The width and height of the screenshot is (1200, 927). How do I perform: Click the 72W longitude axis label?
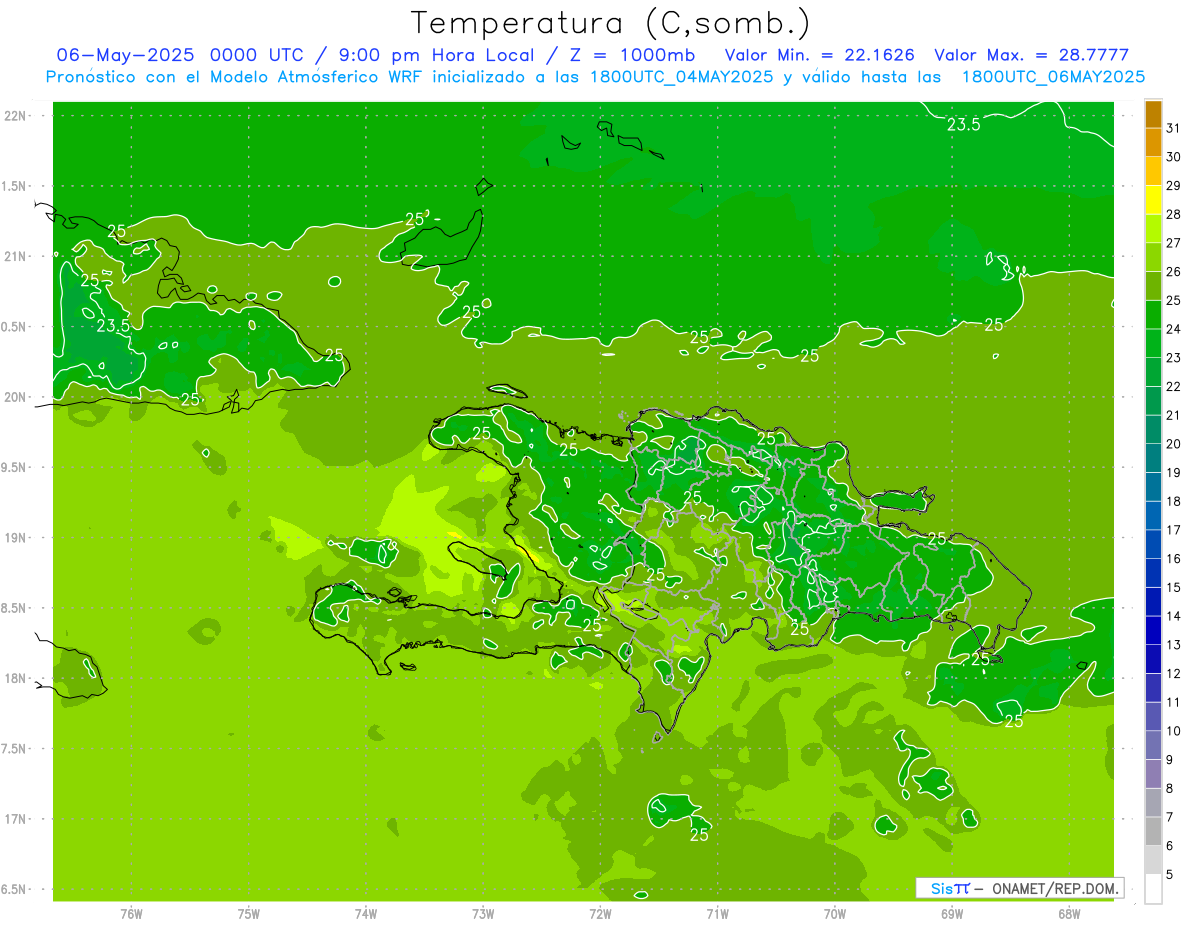(x=600, y=913)
